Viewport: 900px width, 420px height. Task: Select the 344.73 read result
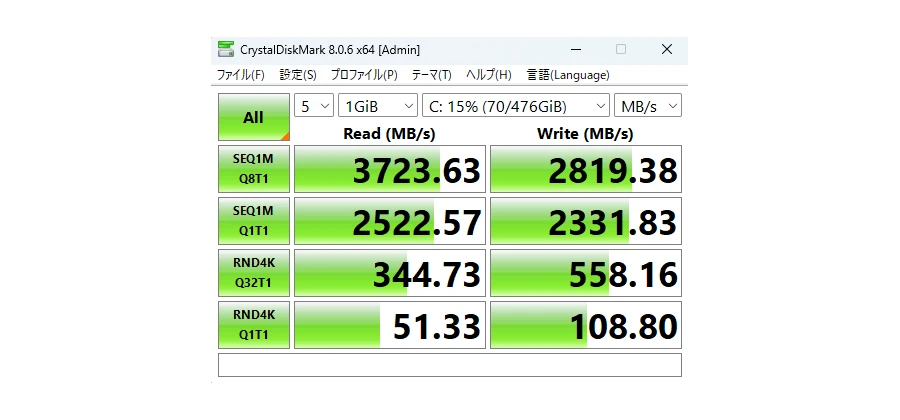(x=390, y=273)
